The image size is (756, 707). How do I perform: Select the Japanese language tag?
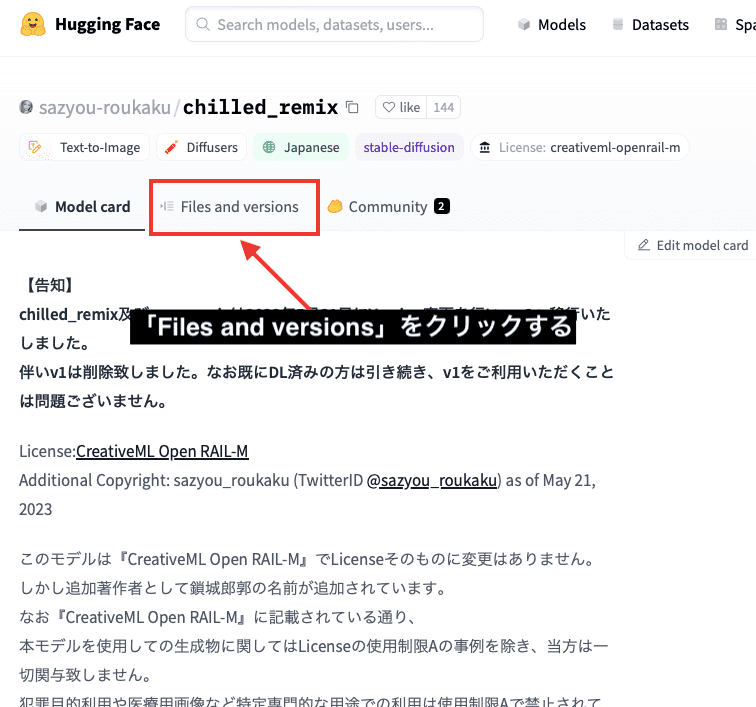pyautogui.click(x=301, y=147)
